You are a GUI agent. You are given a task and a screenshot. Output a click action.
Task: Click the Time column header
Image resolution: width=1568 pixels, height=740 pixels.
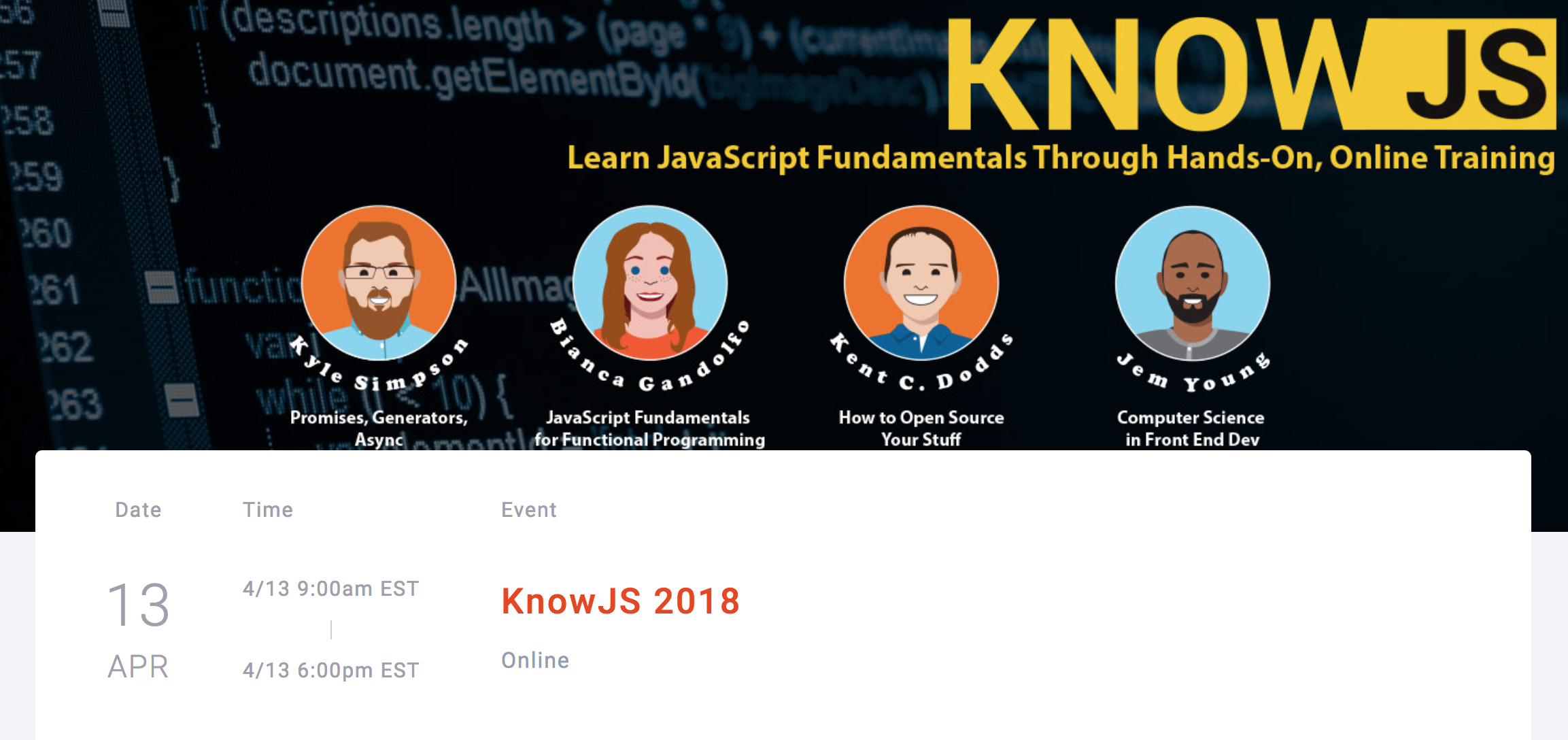268,509
